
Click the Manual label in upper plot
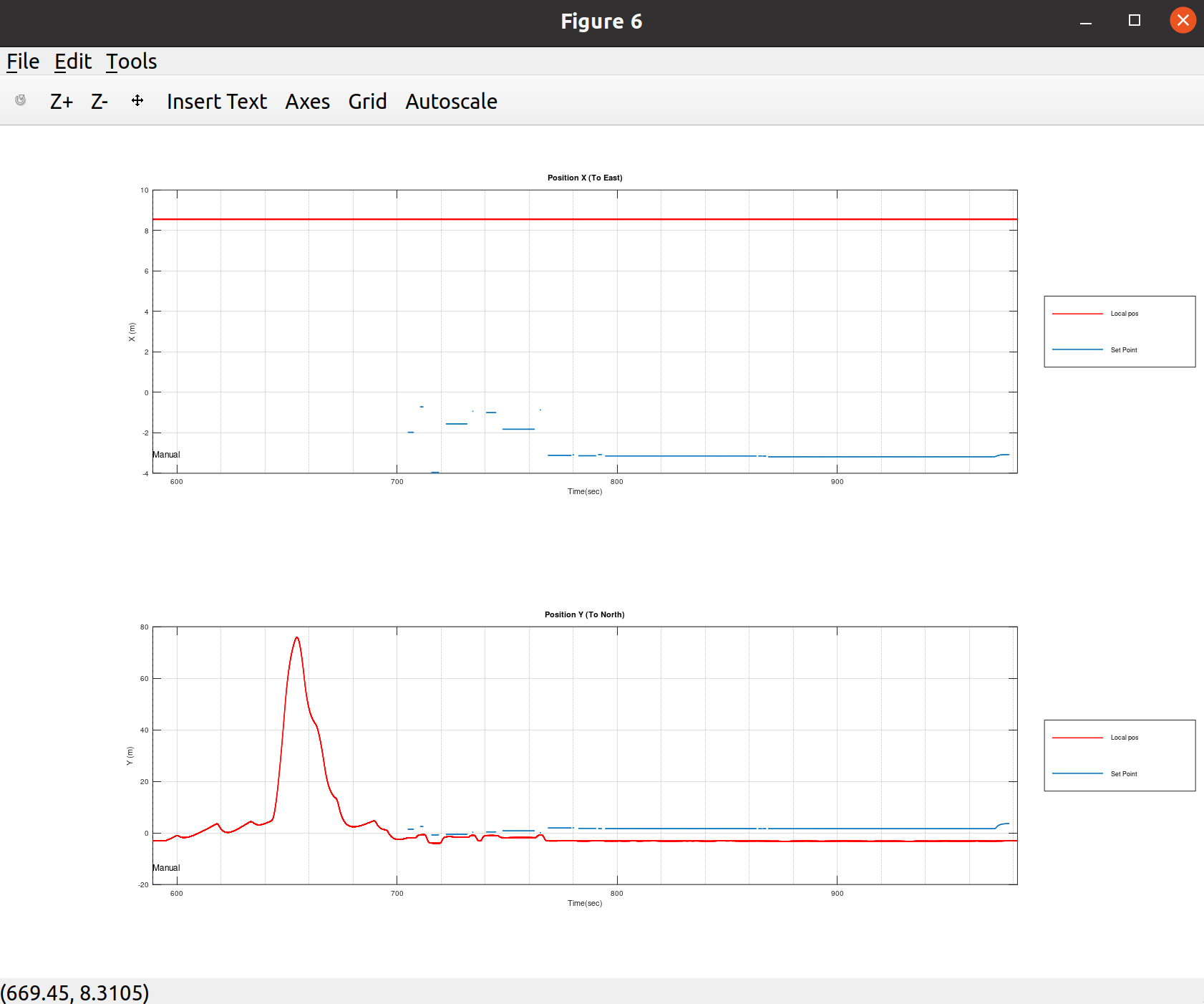[x=166, y=455]
